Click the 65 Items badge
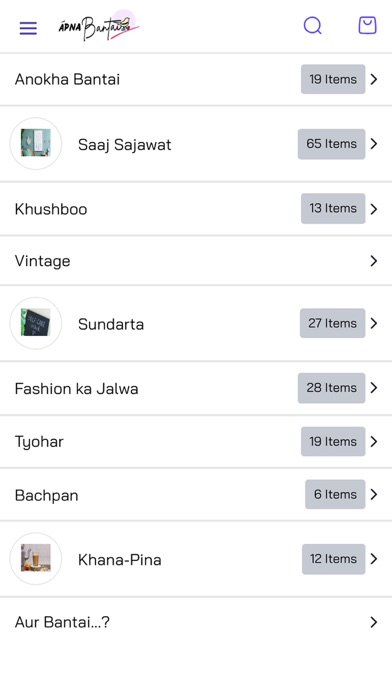 [x=332, y=144]
